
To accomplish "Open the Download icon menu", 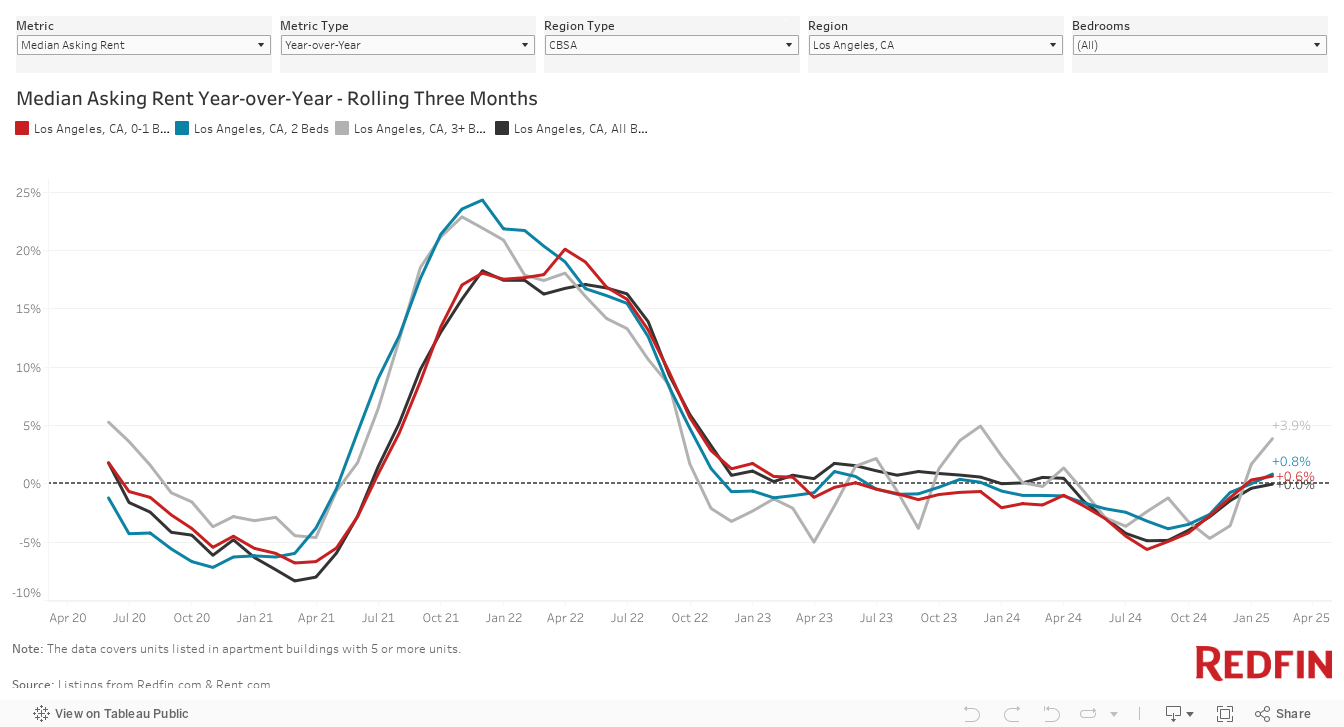I will 1179,713.
